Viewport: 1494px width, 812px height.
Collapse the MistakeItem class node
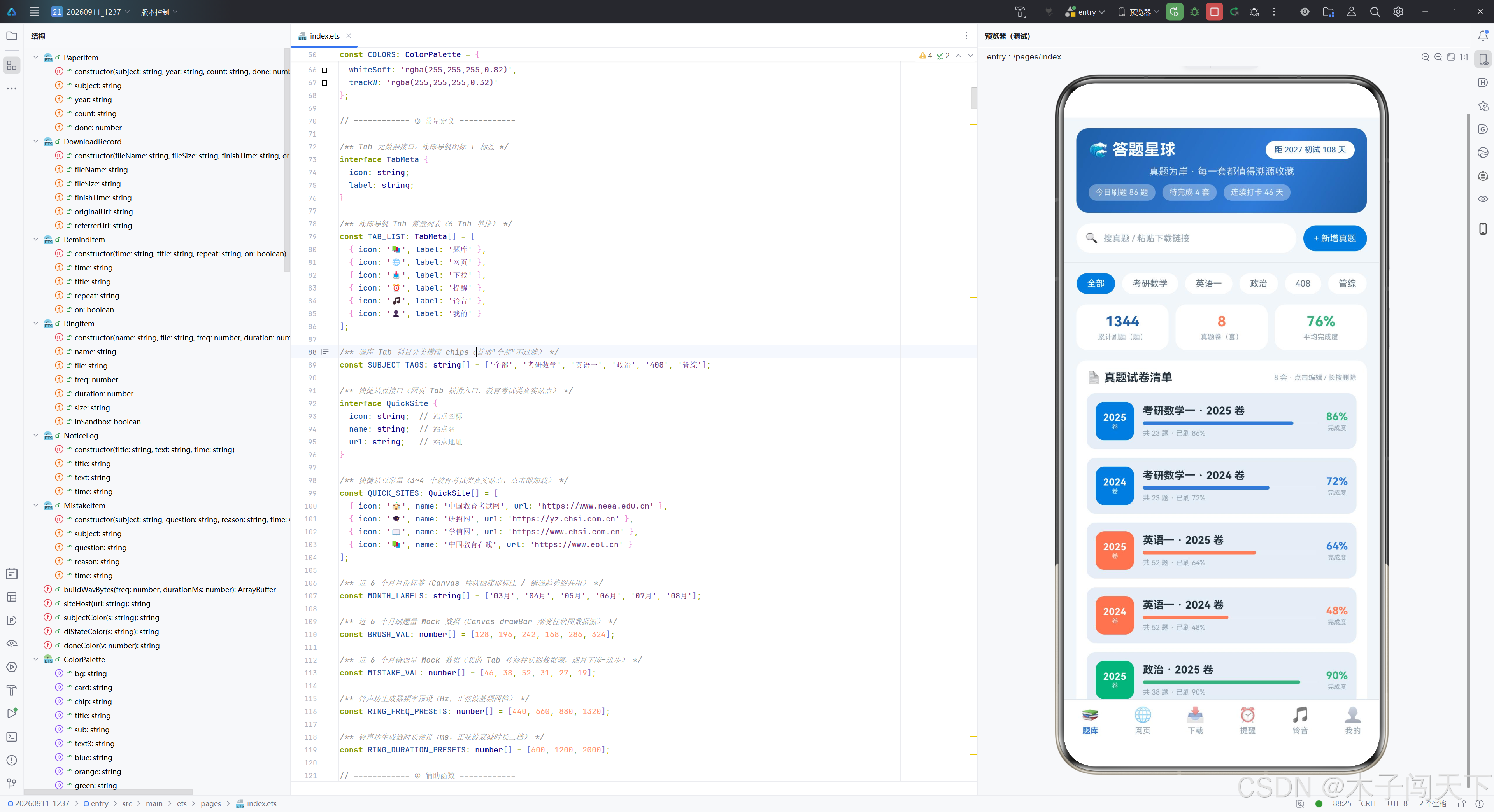pos(35,506)
